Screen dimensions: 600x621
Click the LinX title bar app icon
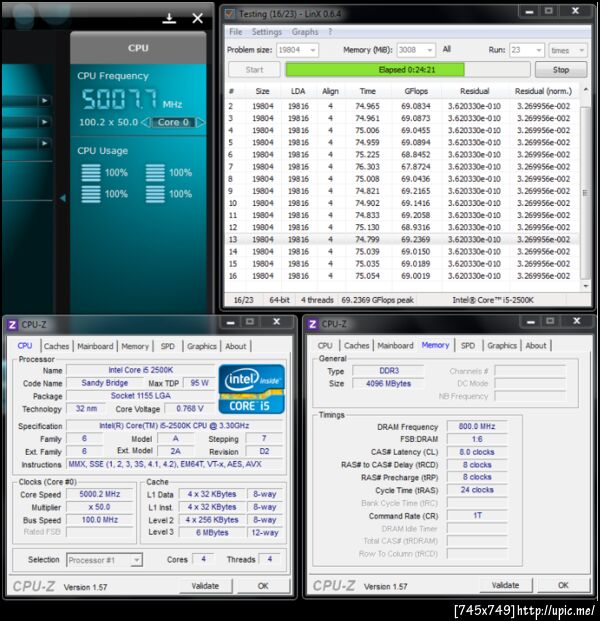(x=229, y=14)
